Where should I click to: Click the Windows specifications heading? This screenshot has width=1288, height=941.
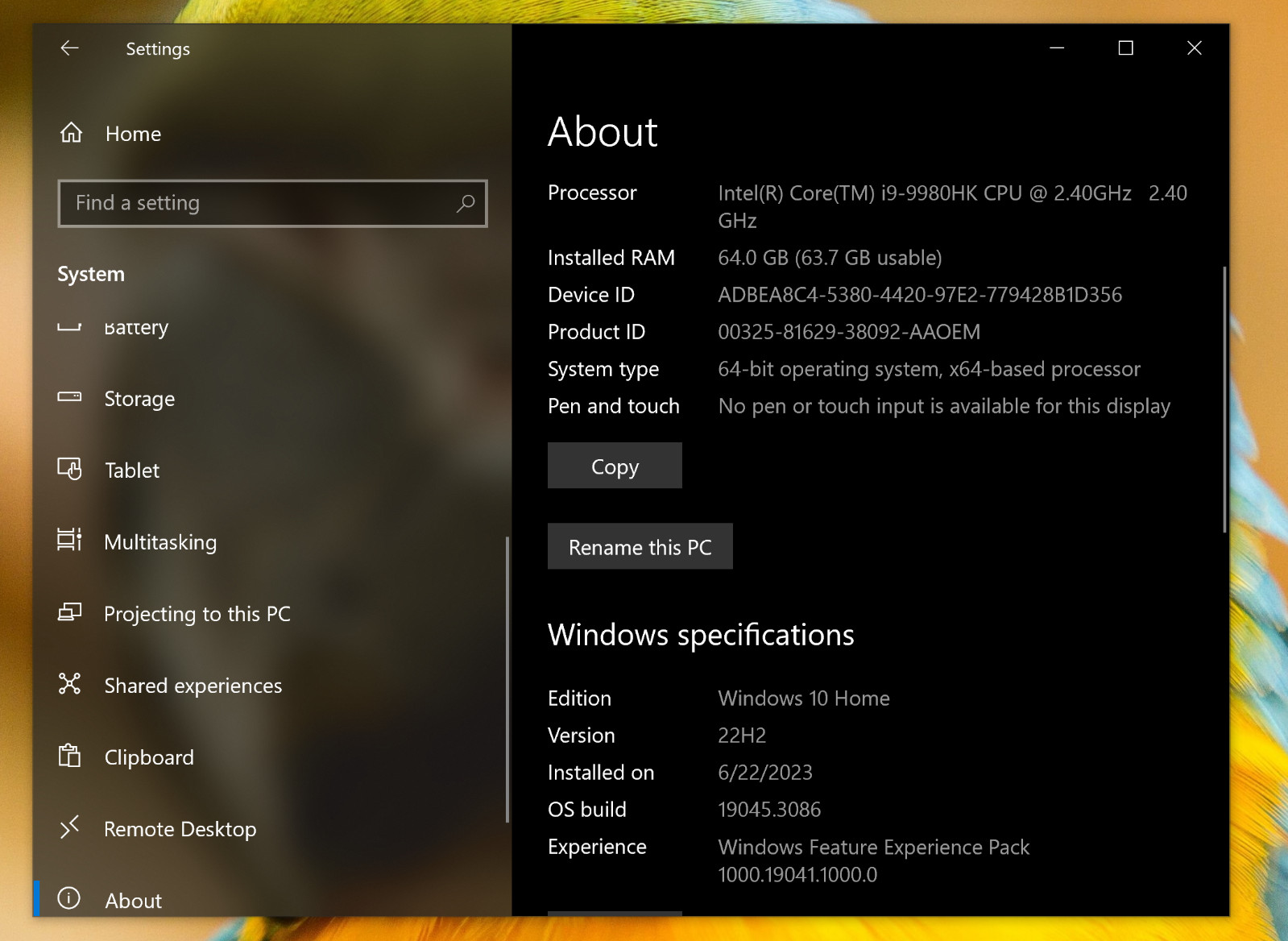(x=701, y=635)
